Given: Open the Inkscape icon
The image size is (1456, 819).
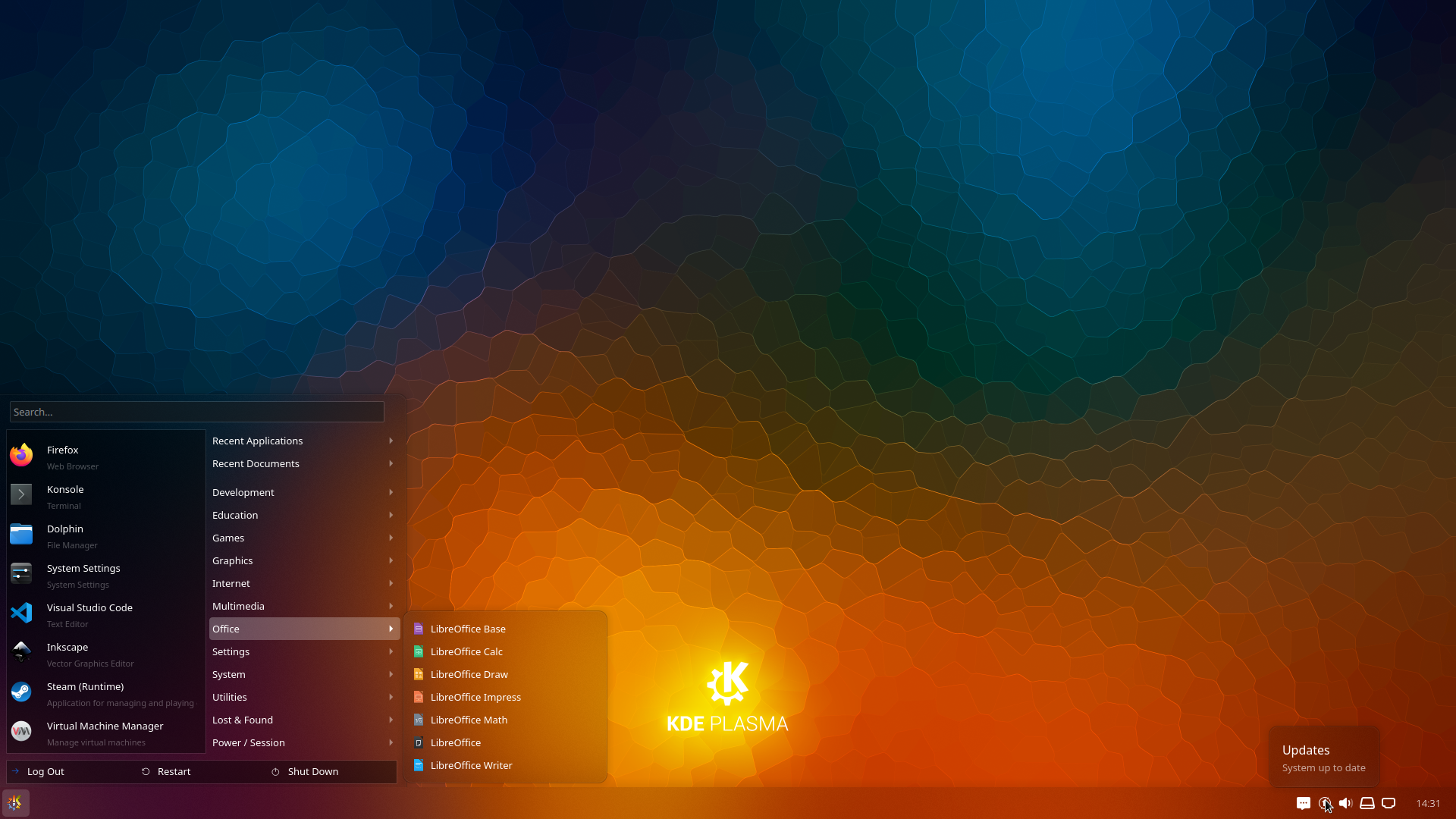Looking at the screenshot, I should pos(21,652).
